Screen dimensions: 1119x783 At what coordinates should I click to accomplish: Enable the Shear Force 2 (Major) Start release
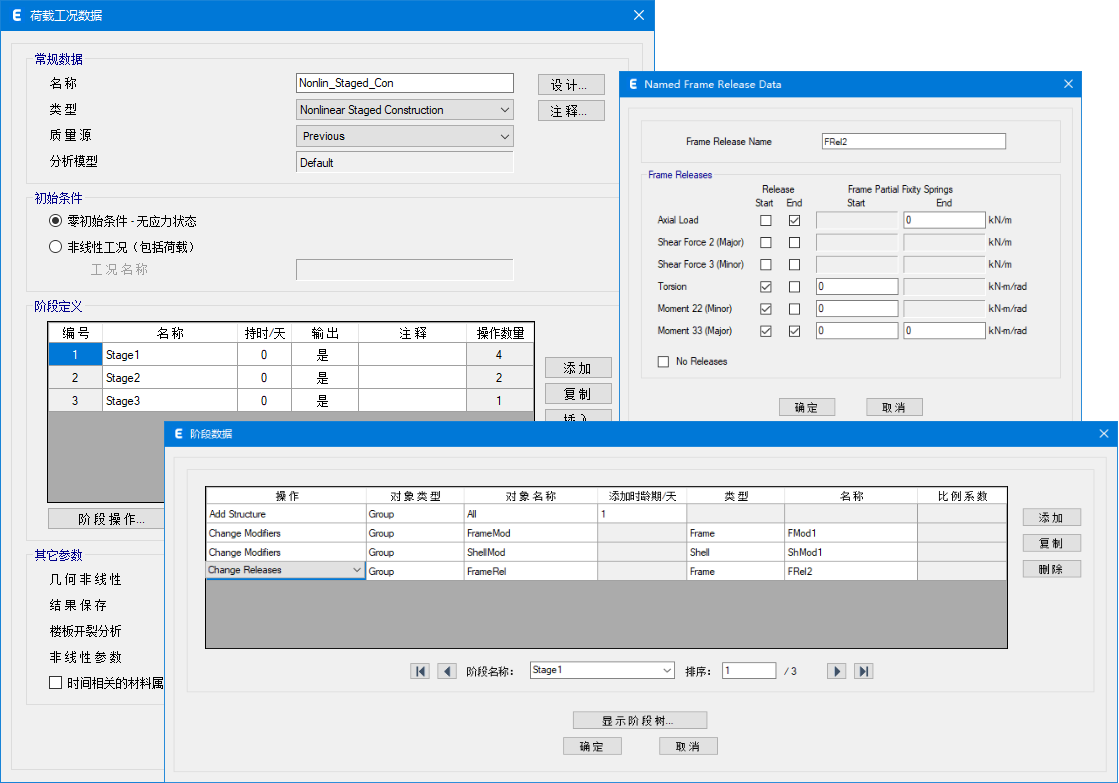766,243
